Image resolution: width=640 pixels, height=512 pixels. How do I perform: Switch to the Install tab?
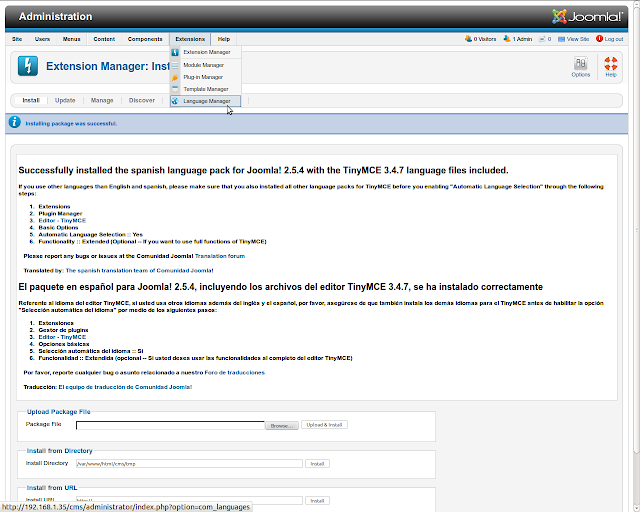click(31, 100)
